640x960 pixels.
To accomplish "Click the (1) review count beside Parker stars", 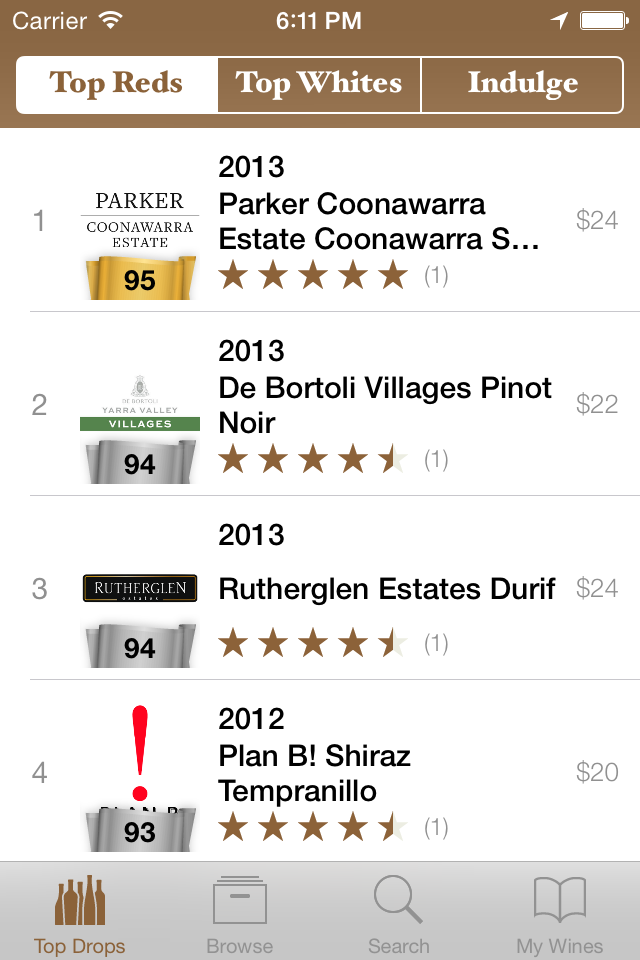I will tap(436, 275).
